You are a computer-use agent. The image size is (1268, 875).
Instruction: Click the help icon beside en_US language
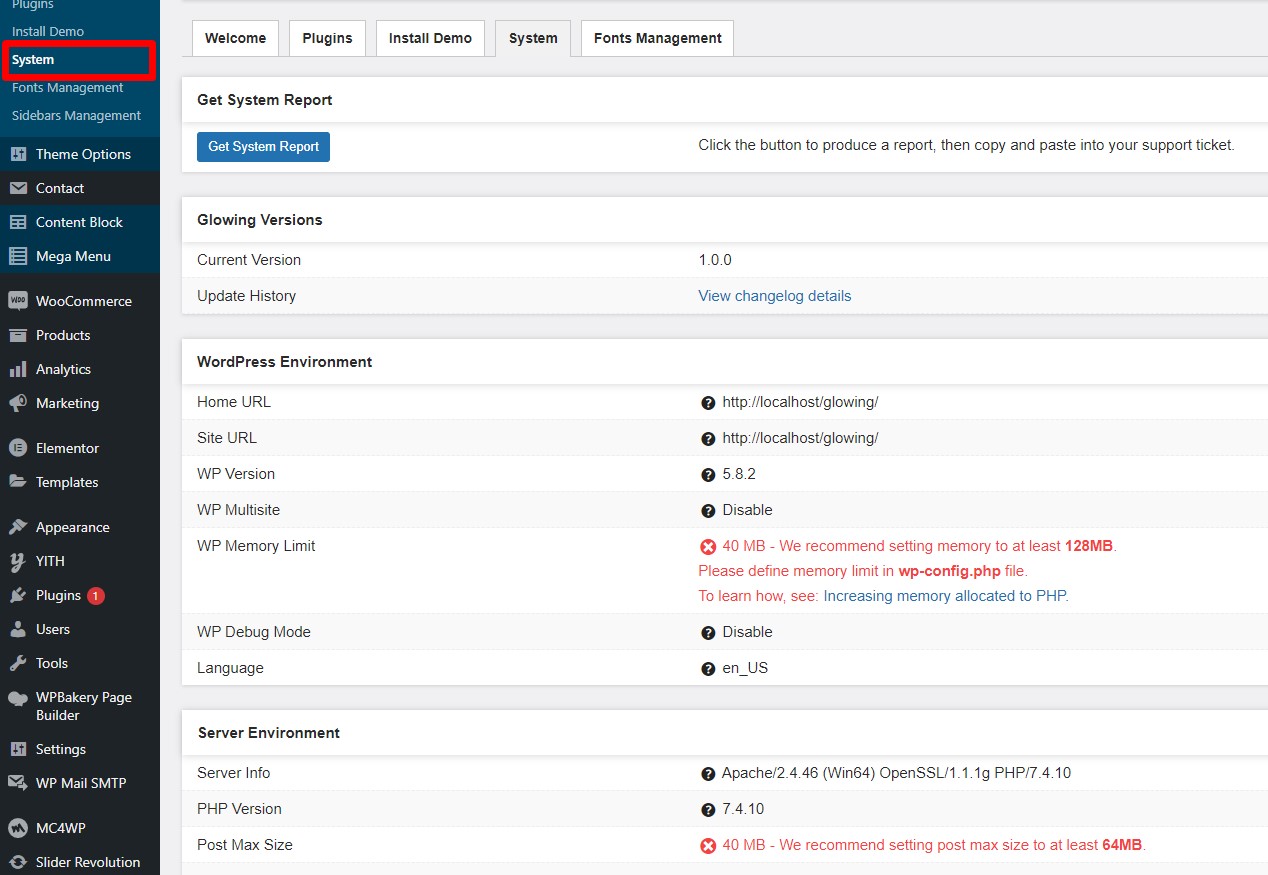708,669
